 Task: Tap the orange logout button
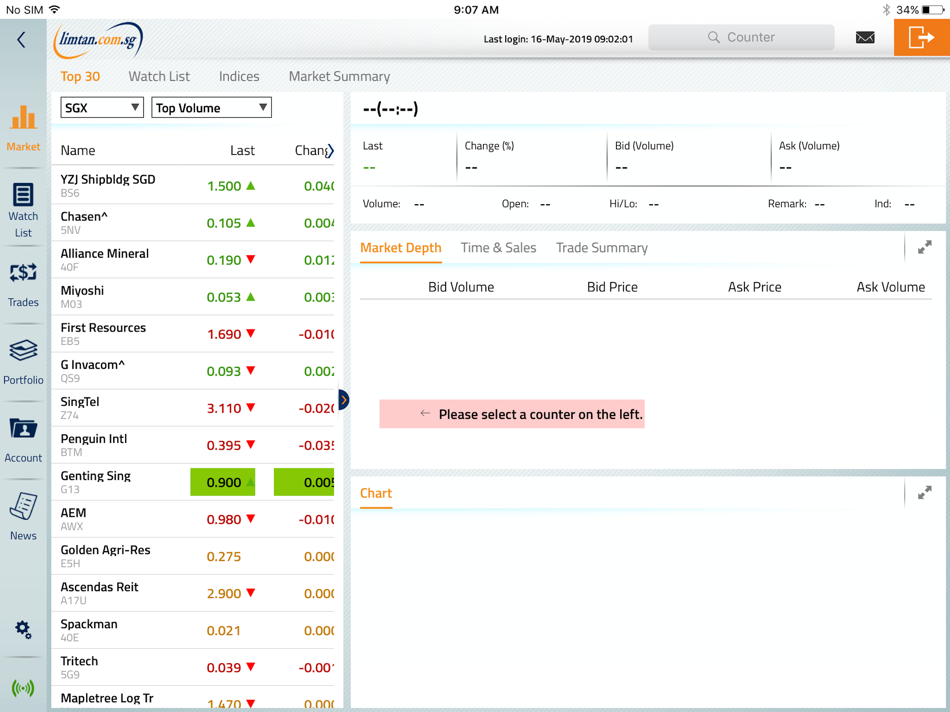click(x=922, y=38)
